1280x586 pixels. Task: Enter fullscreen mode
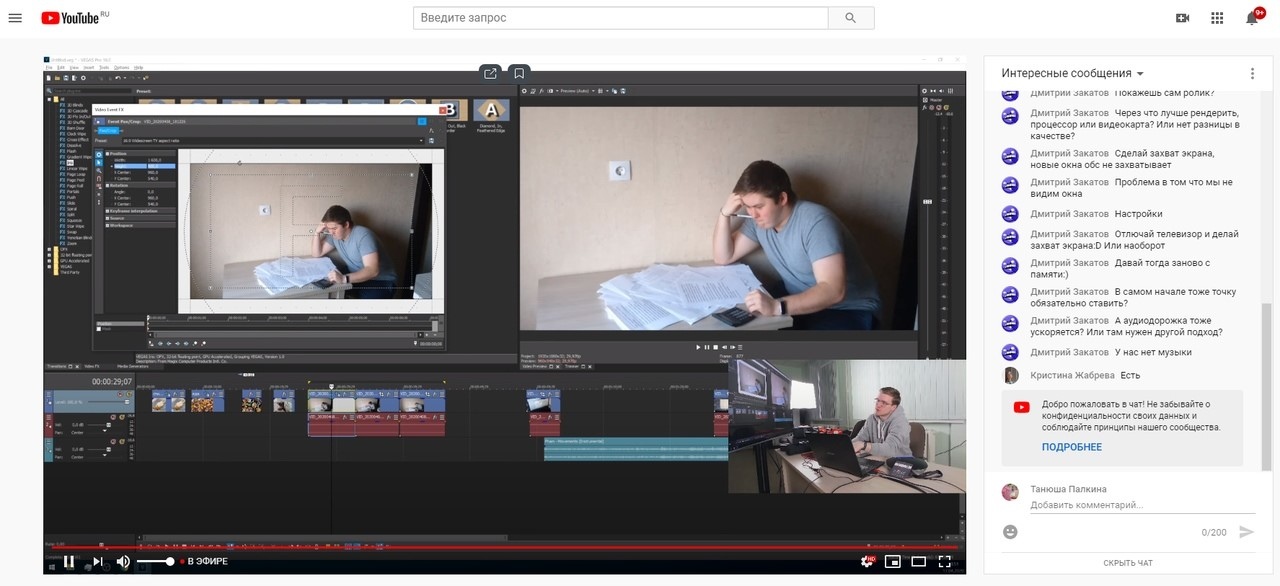[x=945, y=561]
